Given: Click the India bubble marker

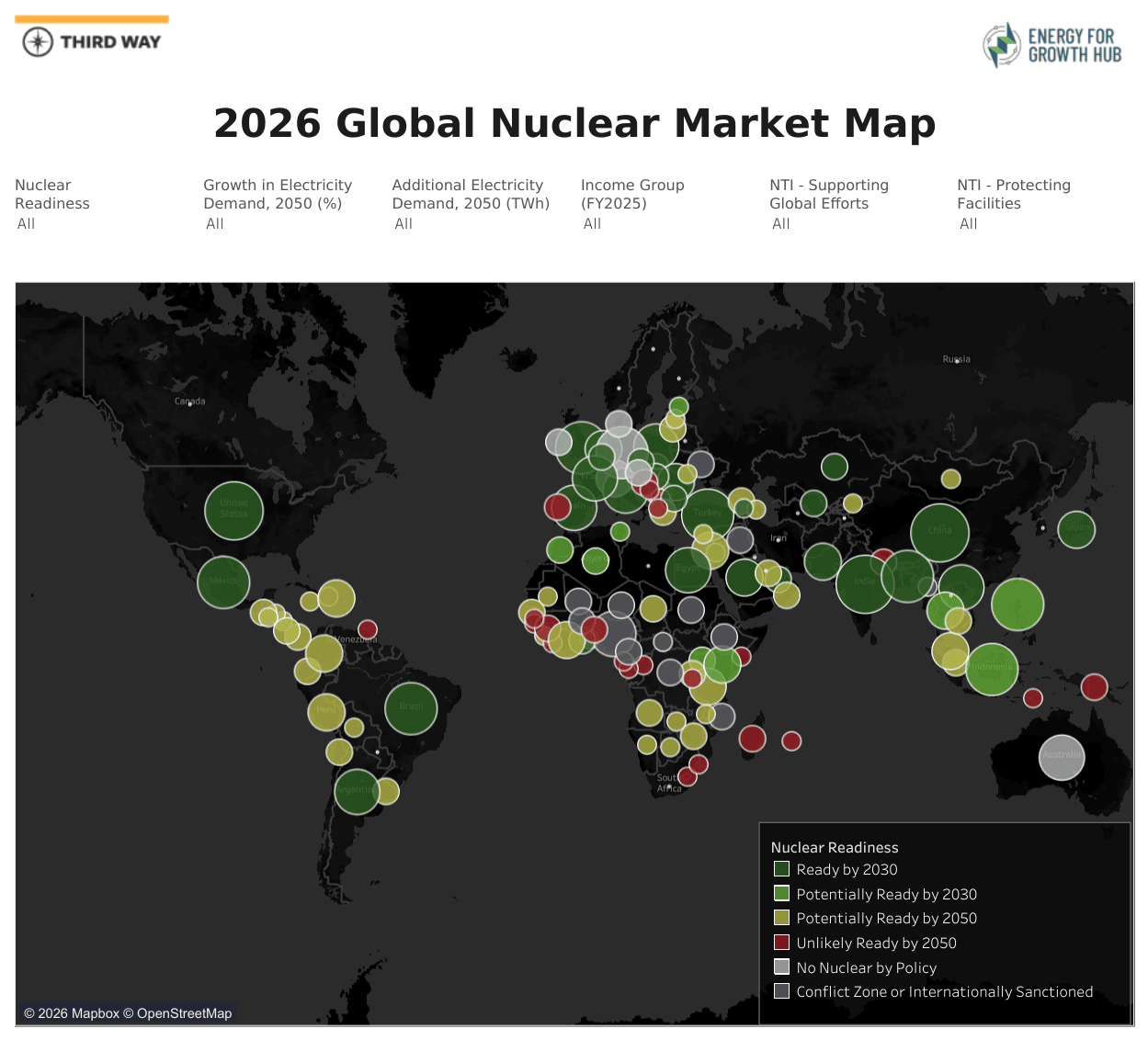Looking at the screenshot, I should [x=864, y=583].
